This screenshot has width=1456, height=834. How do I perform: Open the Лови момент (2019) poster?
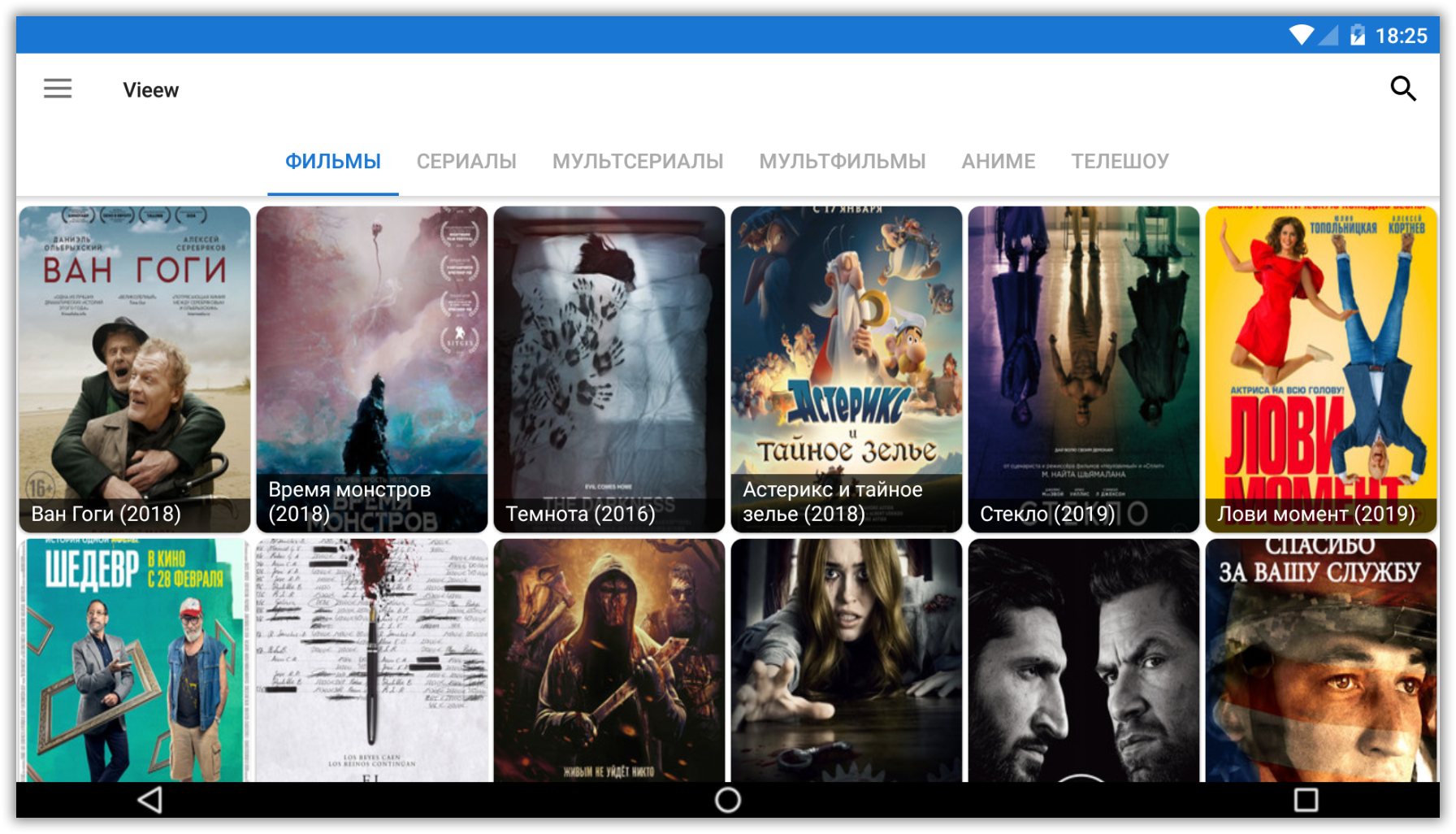coord(1321,369)
